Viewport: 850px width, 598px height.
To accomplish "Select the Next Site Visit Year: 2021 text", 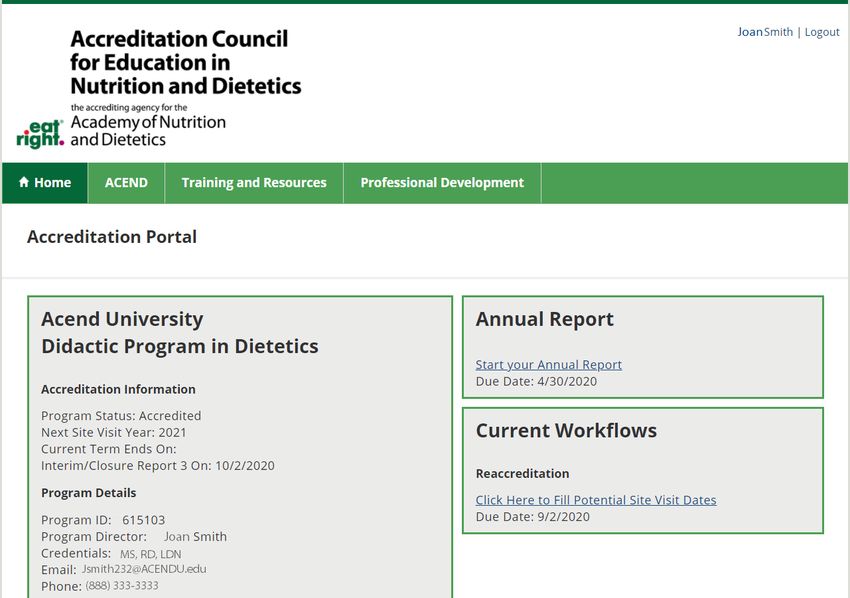I will [x=114, y=433].
